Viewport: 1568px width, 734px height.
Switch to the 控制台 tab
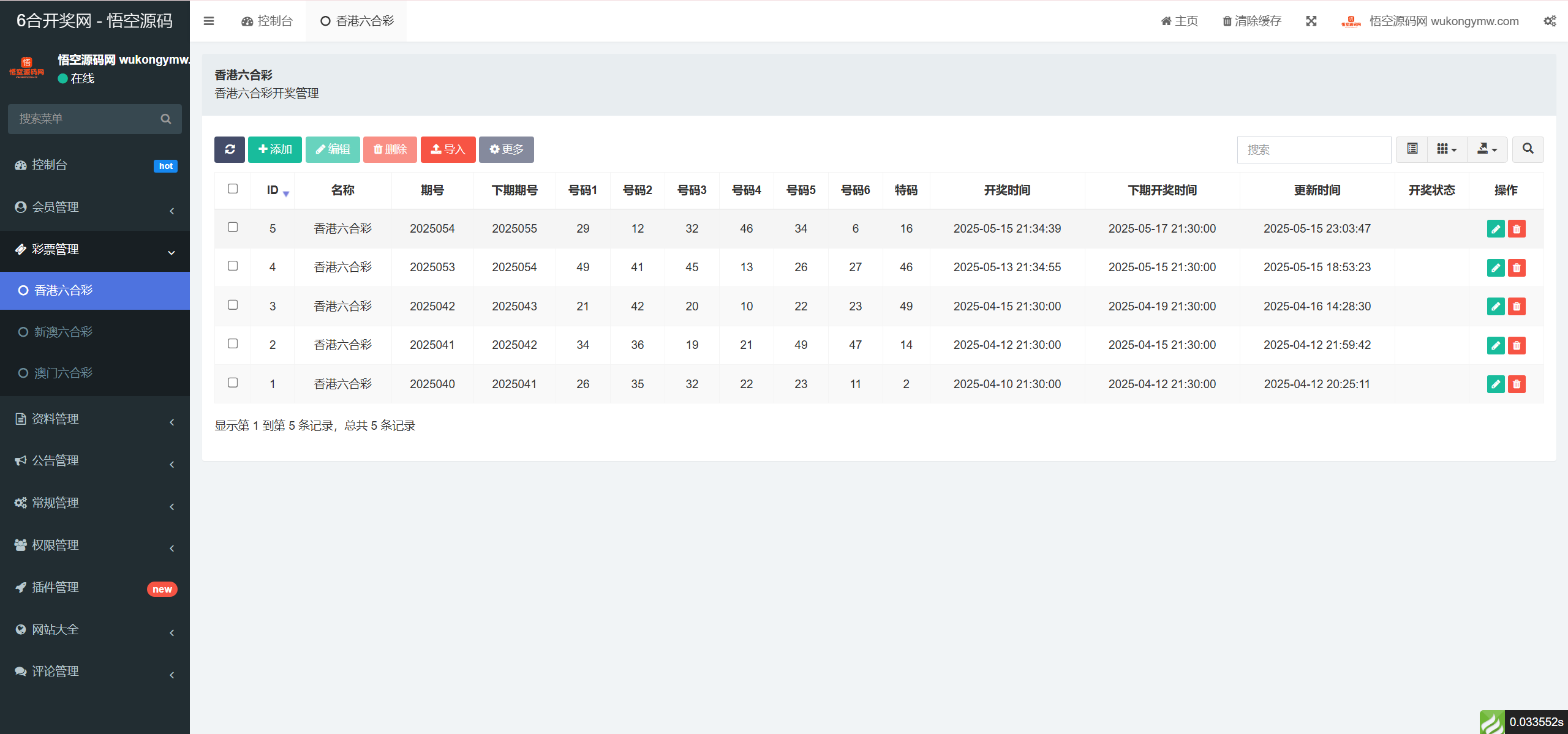267,21
